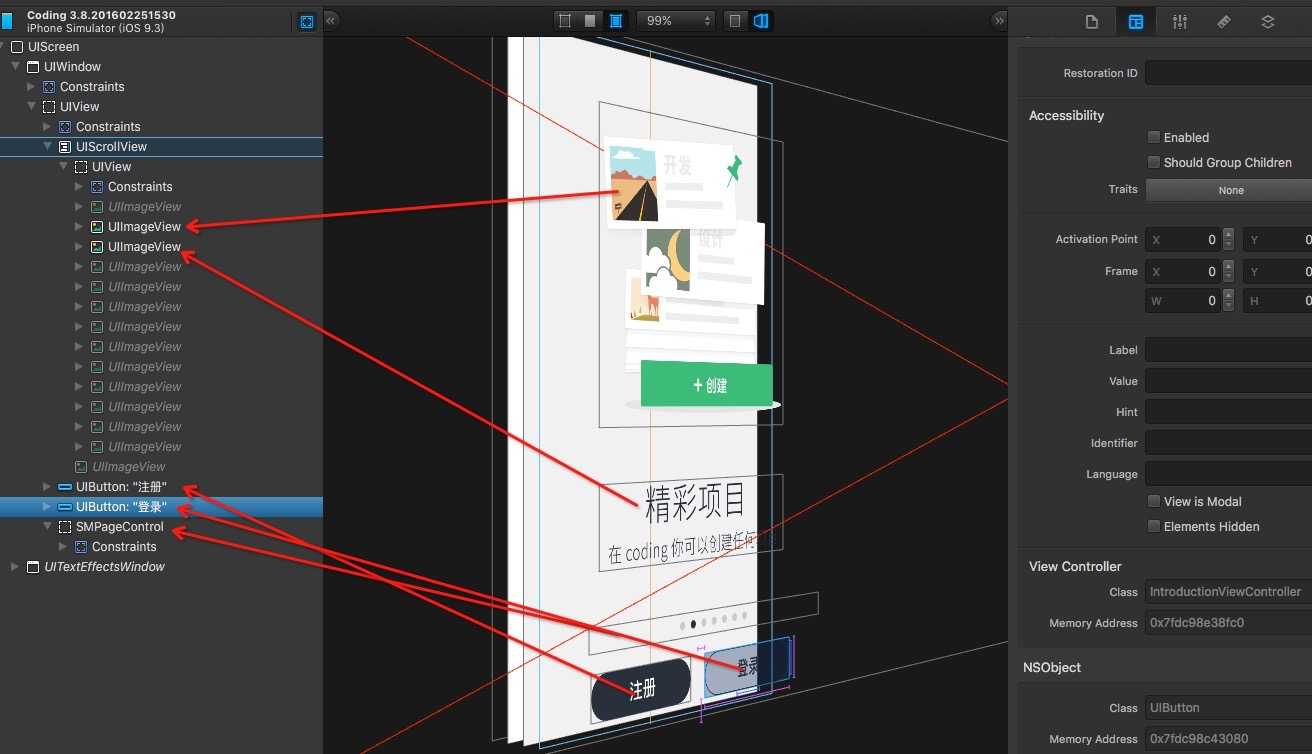Click the page control dots in canvas
Screen dimensions: 1312x754
click(x=711, y=621)
